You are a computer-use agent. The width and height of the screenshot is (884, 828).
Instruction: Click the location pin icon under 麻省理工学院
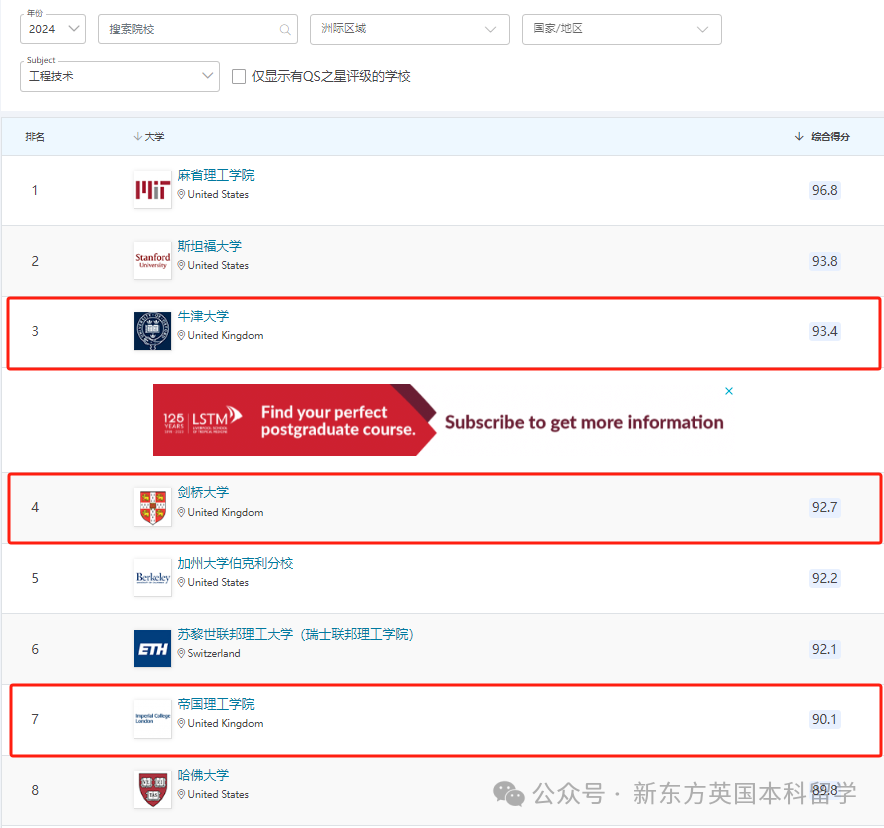coord(182,194)
